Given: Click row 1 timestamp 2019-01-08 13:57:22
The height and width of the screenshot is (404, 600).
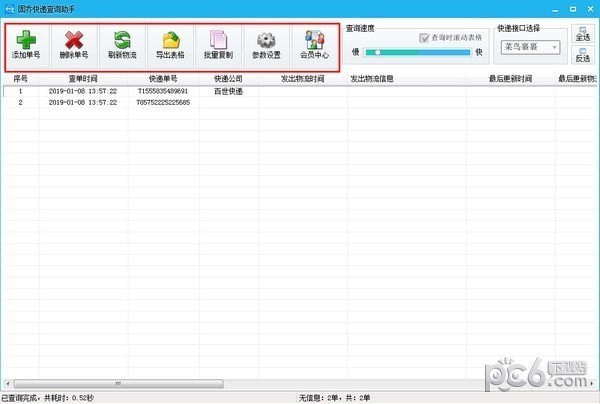Looking at the screenshot, I should (83, 91).
